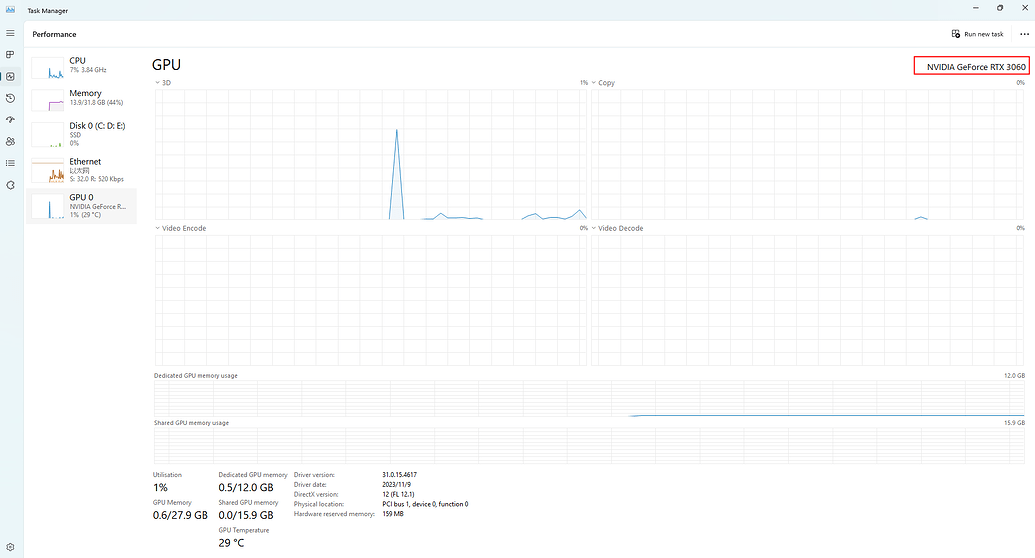Select Disk 0 (C: D: E:) entry
Image resolution: width=1035 pixels, height=558 pixels.
click(81, 134)
